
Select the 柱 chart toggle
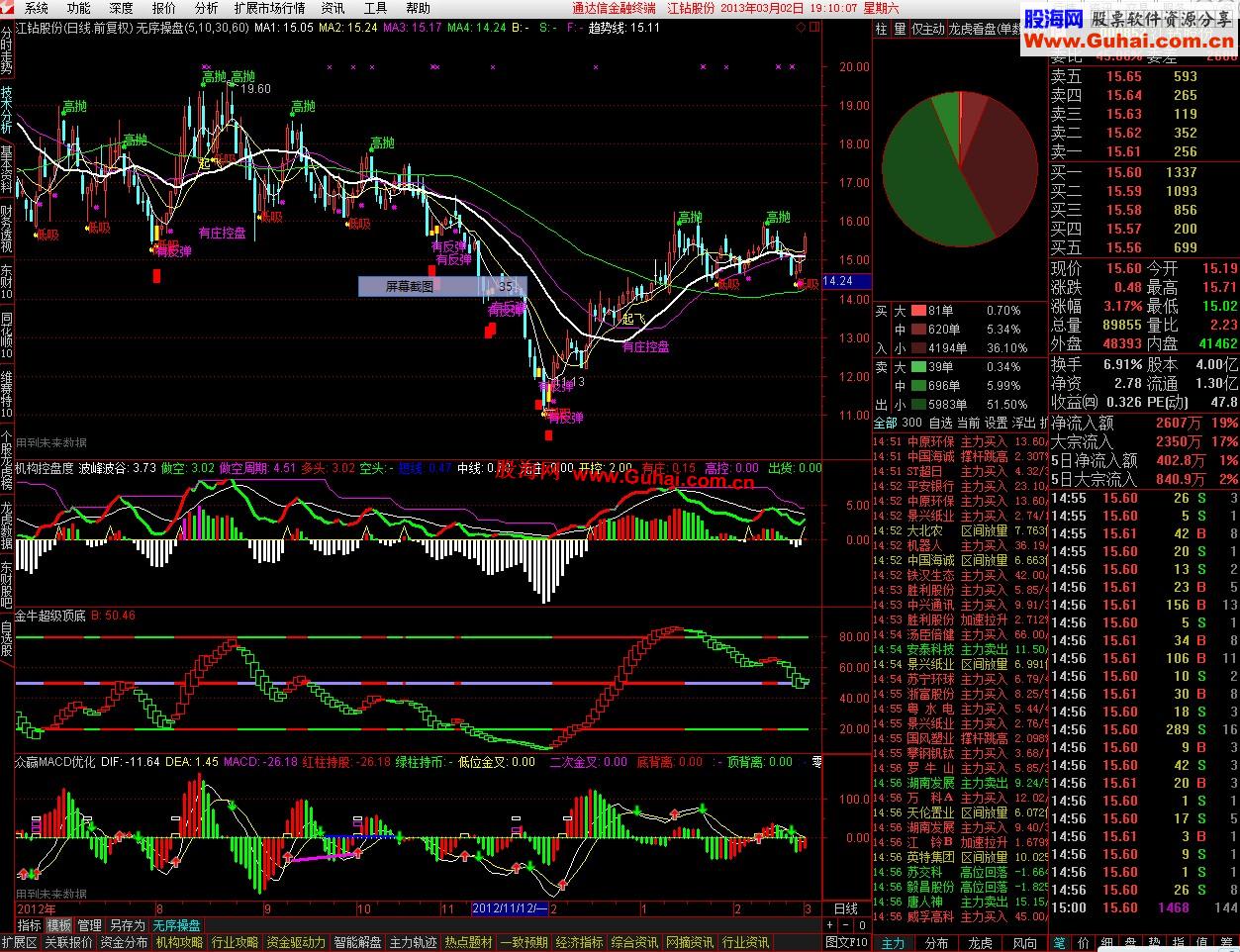click(x=882, y=30)
